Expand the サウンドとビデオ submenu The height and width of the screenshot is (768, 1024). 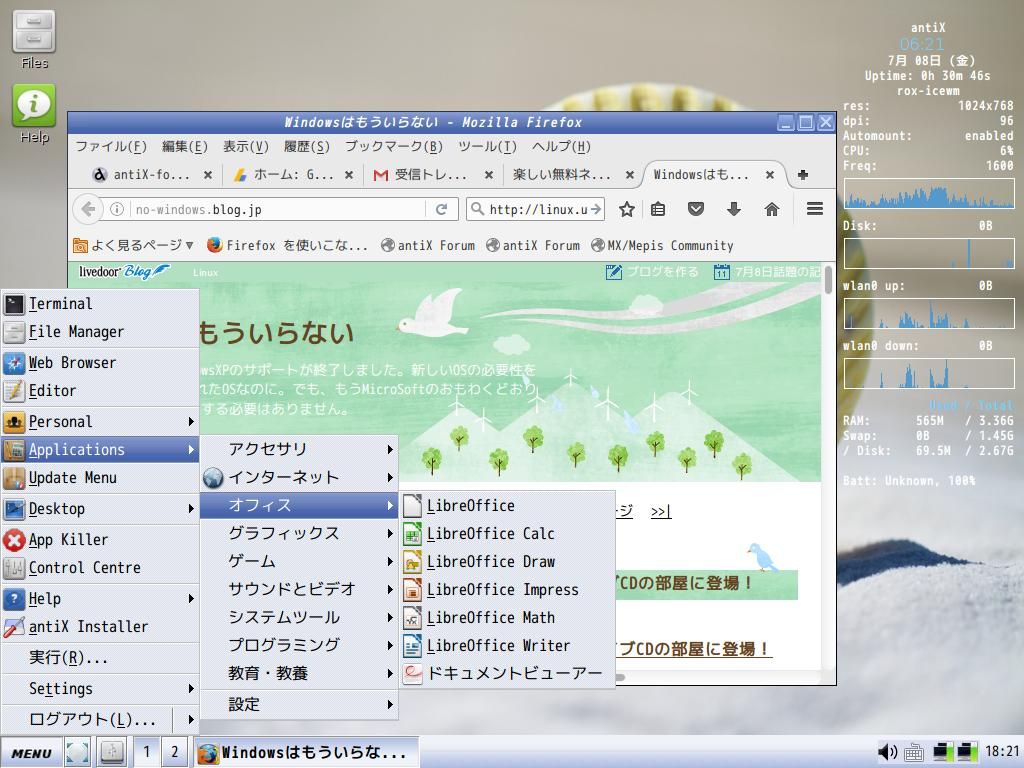(x=298, y=589)
